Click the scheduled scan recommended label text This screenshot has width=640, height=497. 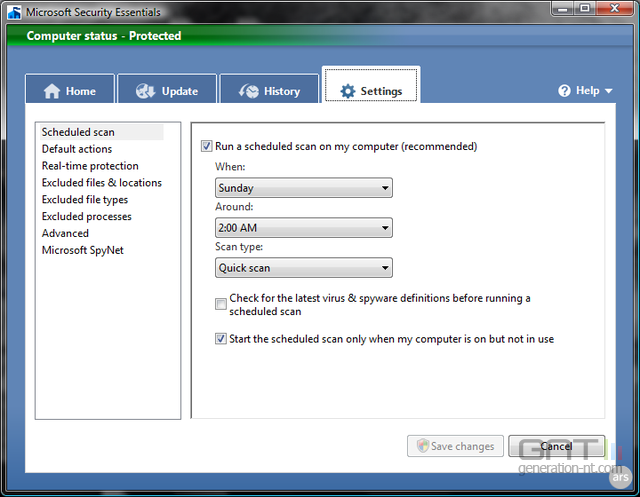click(x=346, y=146)
